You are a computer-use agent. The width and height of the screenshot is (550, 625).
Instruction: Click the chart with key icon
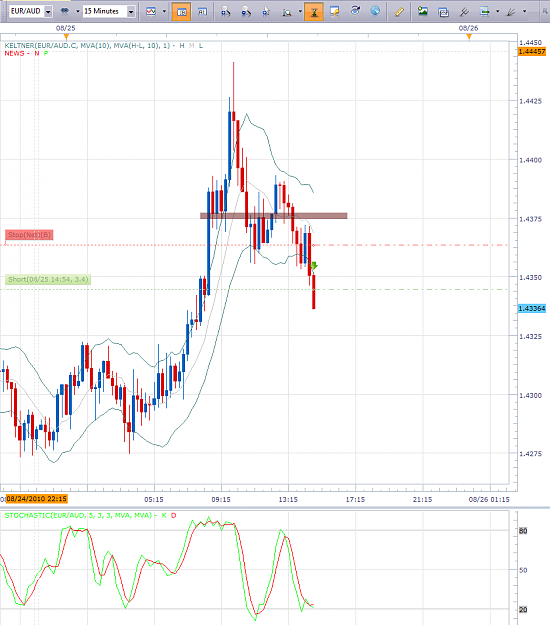point(334,11)
